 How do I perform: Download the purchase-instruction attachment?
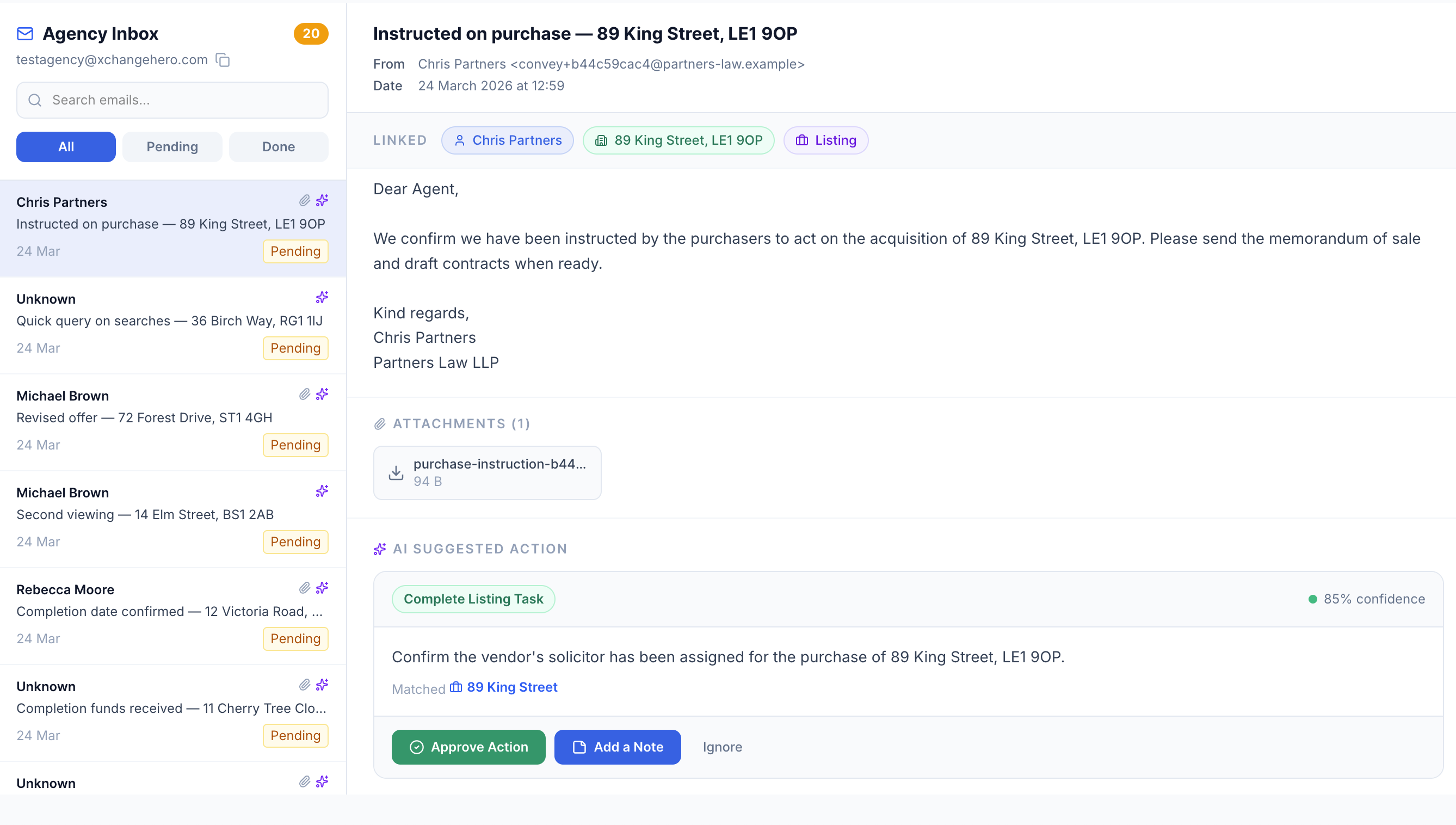486,472
